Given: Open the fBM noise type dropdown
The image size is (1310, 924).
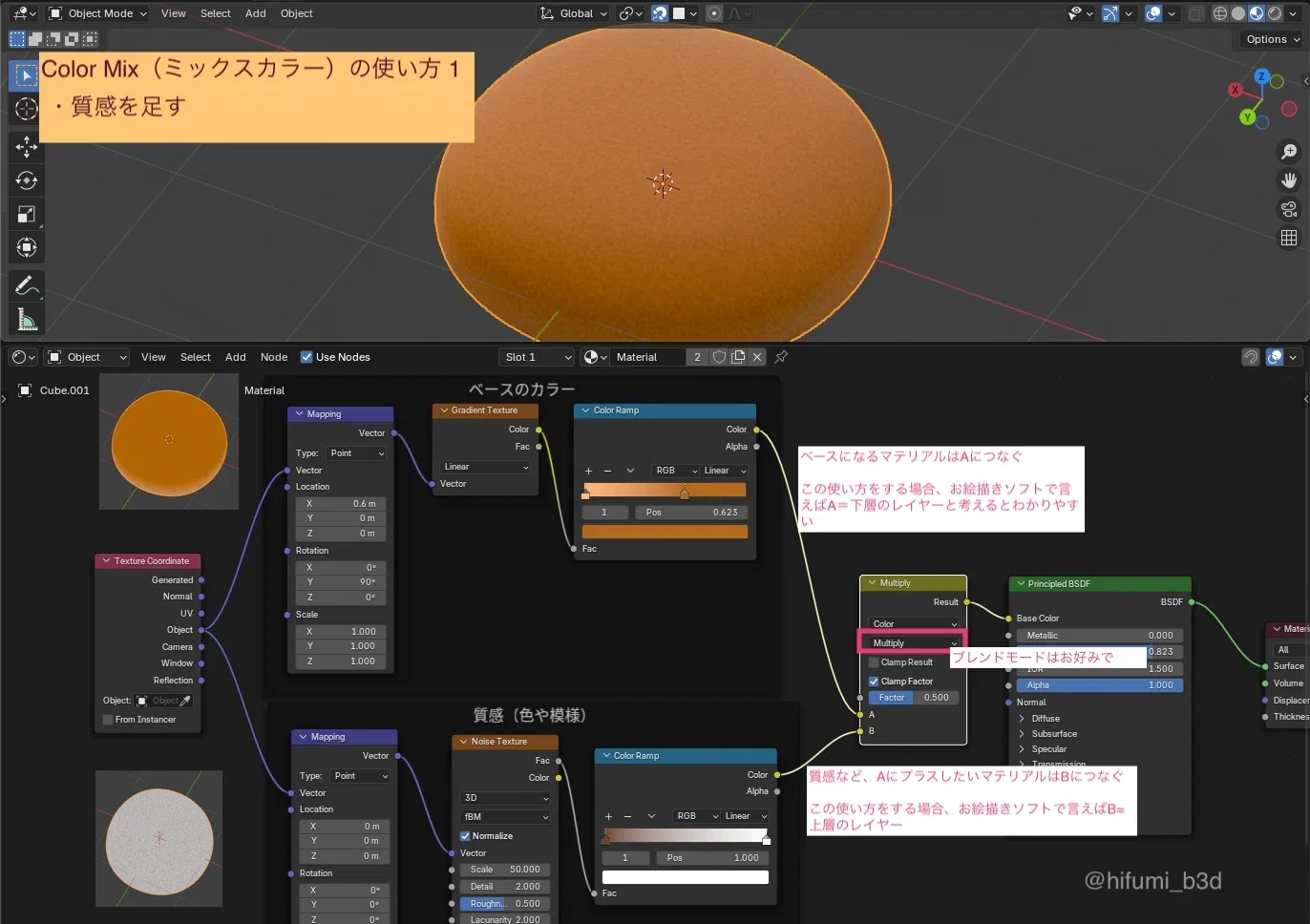Looking at the screenshot, I should click(505, 817).
